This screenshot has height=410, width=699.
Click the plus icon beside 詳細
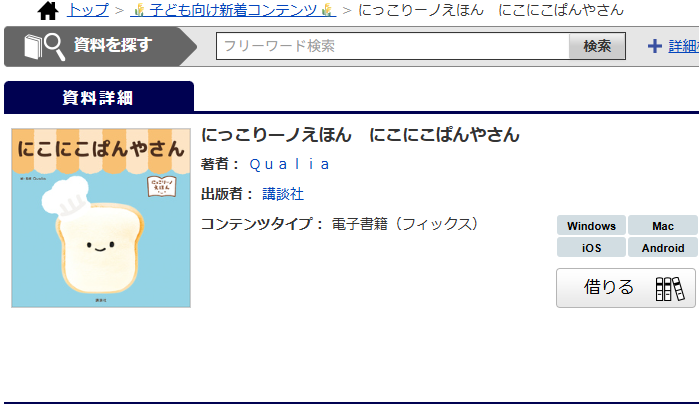tap(654, 46)
